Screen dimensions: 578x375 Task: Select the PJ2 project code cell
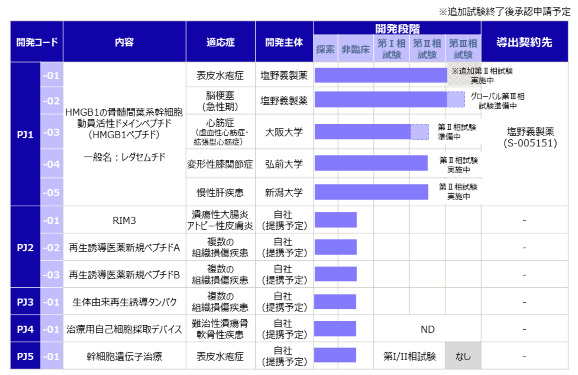tap(25, 247)
